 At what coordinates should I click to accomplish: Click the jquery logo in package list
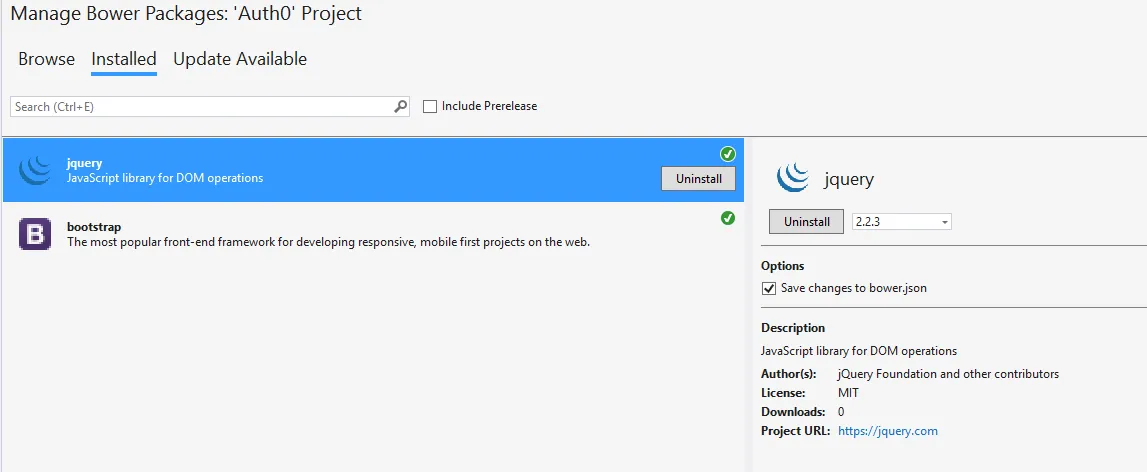35,170
